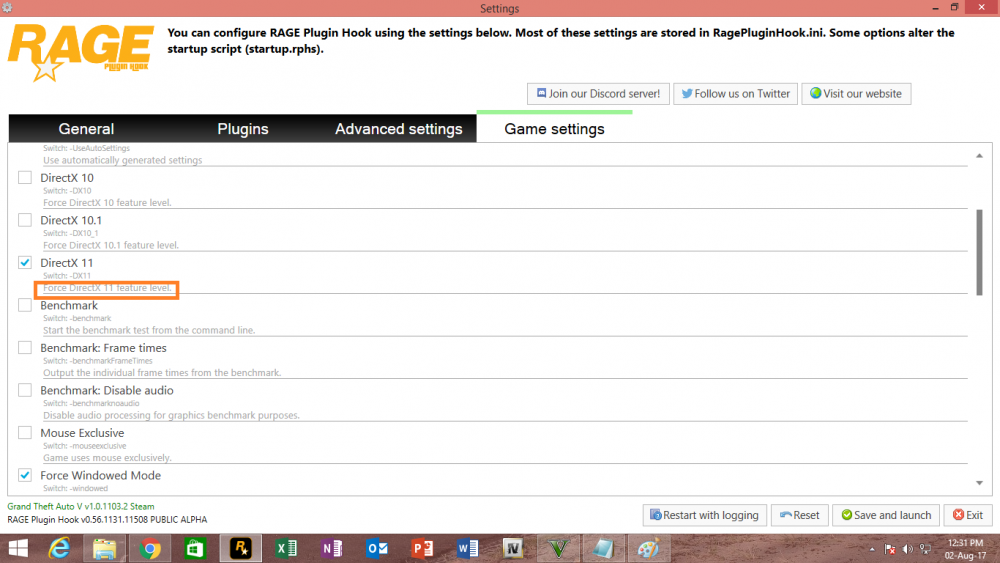Screen dimensions: 1000x563
Task: Click the Exit button
Action: [x=968, y=515]
